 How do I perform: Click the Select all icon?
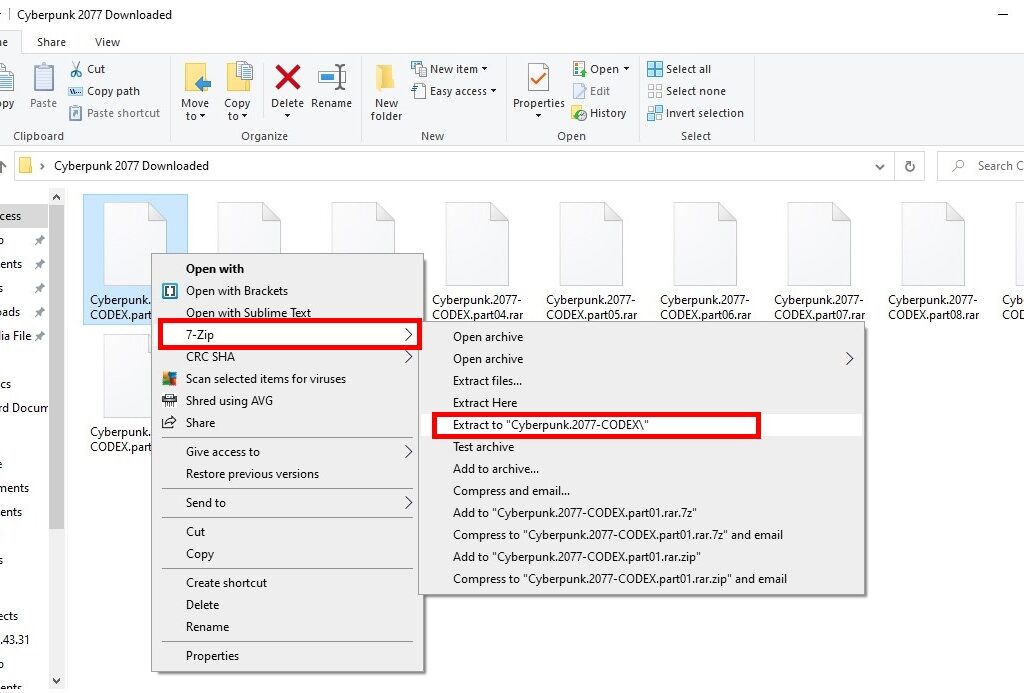(x=654, y=69)
